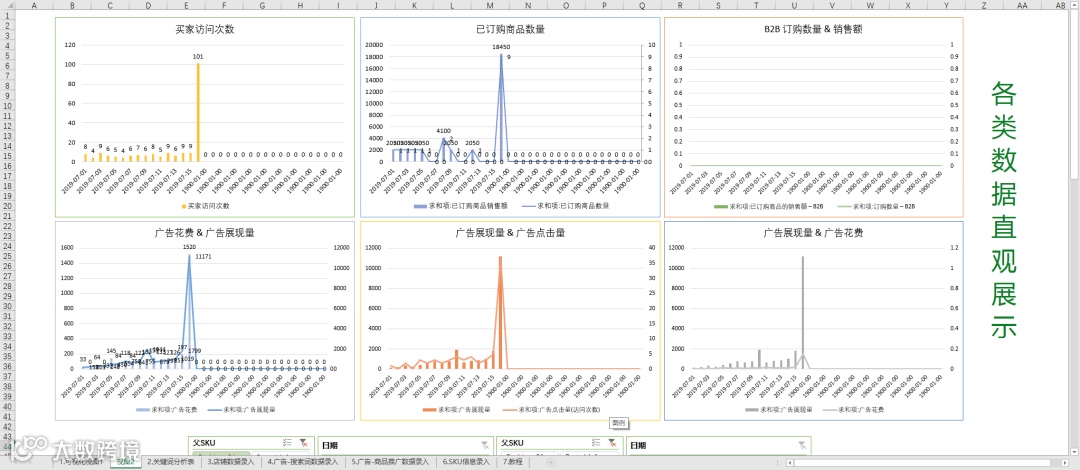The height and width of the screenshot is (470, 1080).
Task: Select the 广告展现量 & 广告花费 chart title
Action: coord(813,233)
